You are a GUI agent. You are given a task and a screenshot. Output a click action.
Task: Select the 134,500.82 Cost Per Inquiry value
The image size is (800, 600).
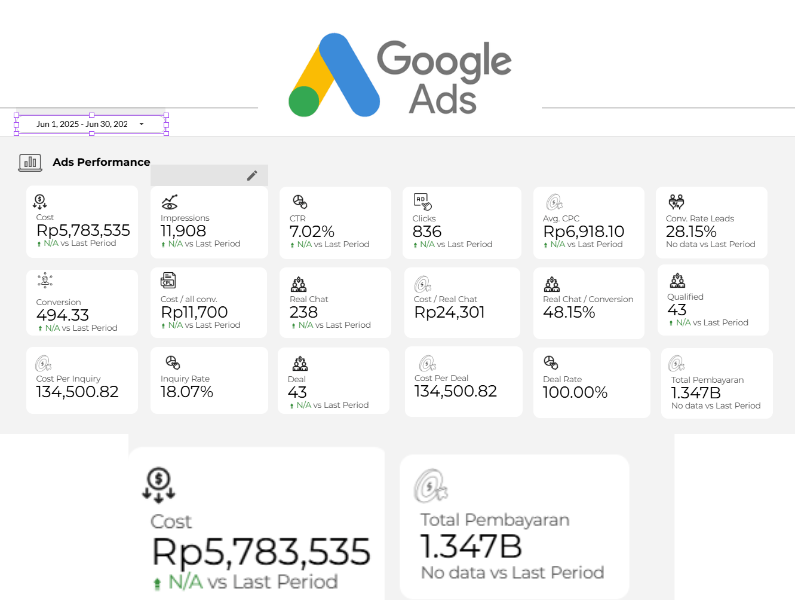77,392
